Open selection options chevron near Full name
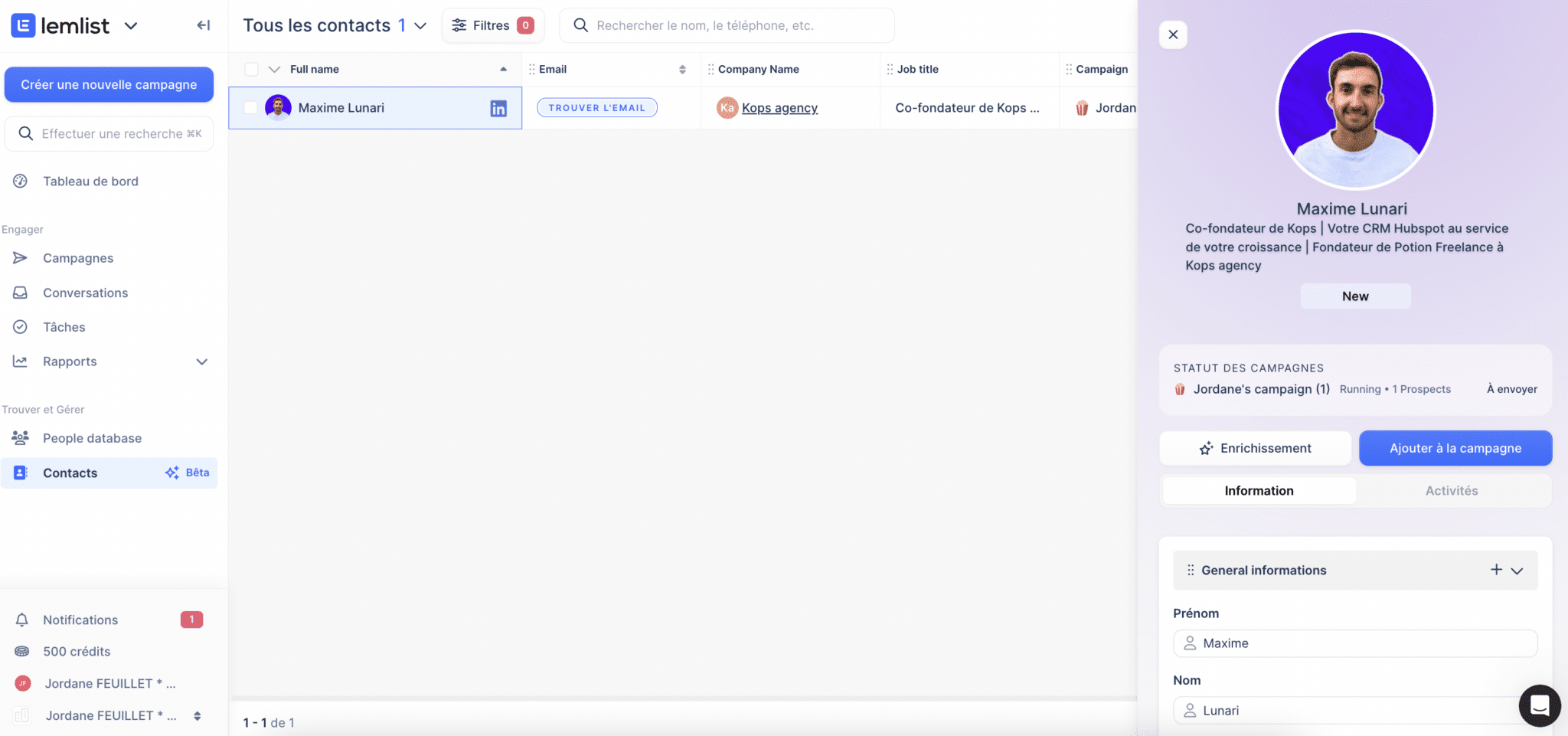The width and height of the screenshot is (1568, 736). coord(274,69)
